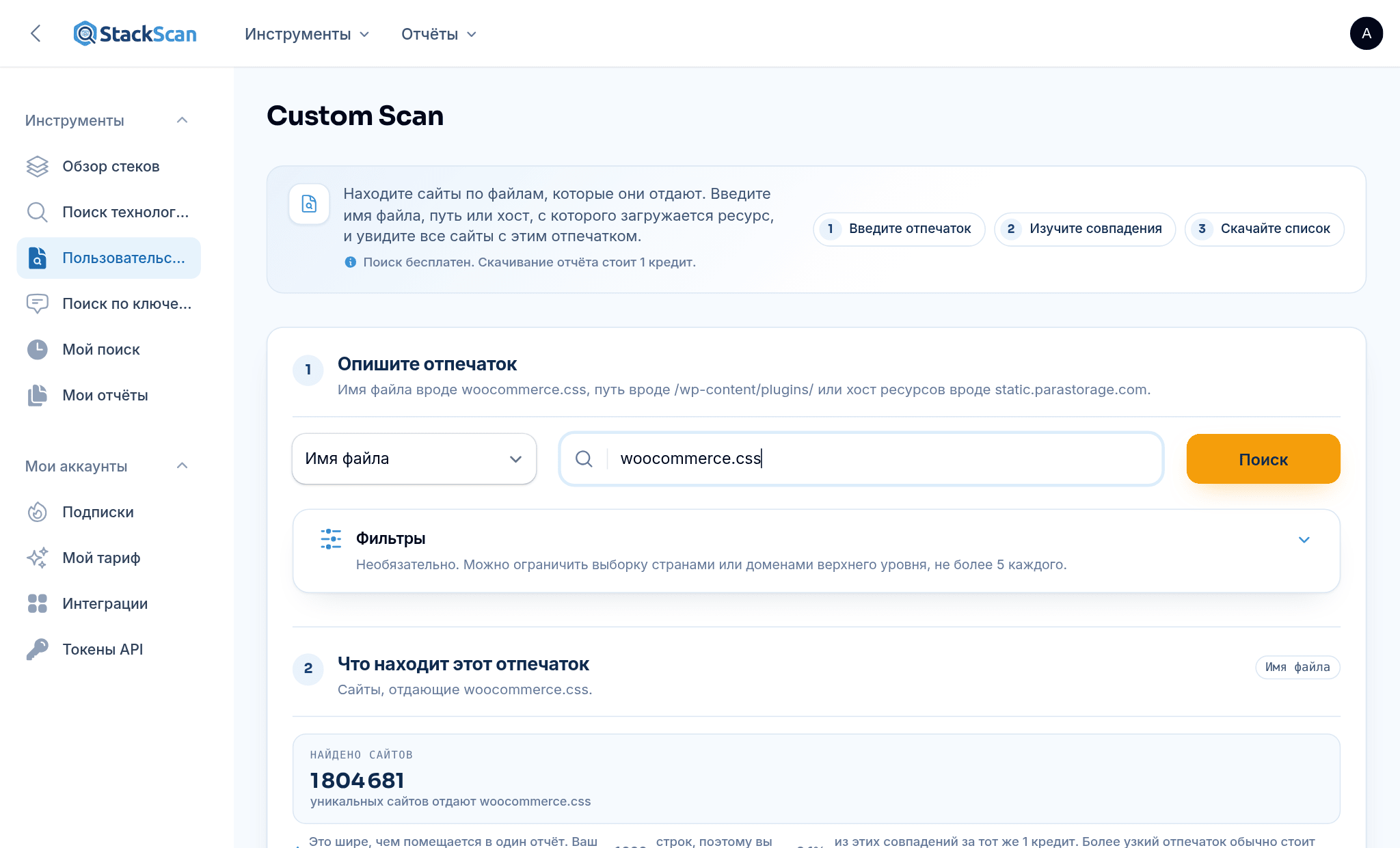Screen dimensions: 1400x848
Task: Click the document-search icon in info banner
Action: [x=310, y=204]
